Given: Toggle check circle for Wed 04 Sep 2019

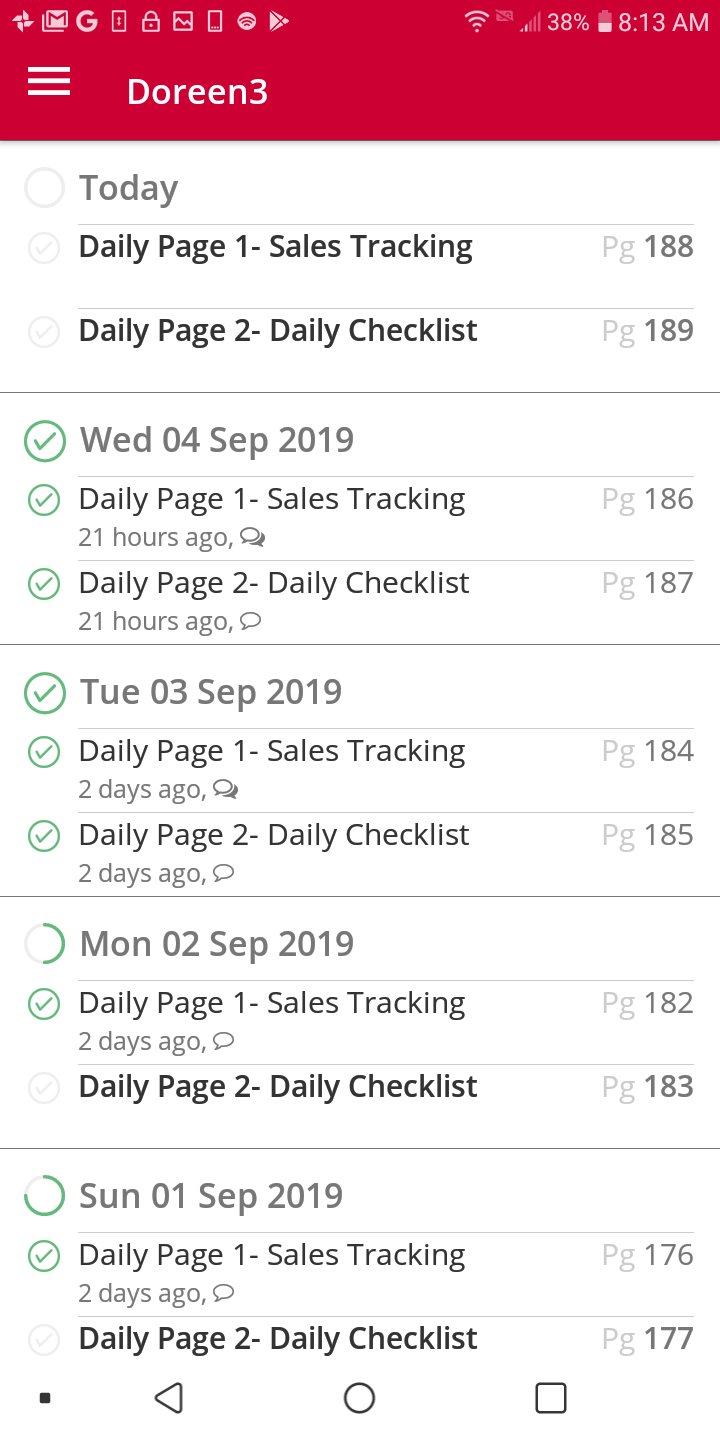Looking at the screenshot, I should [x=44, y=441].
